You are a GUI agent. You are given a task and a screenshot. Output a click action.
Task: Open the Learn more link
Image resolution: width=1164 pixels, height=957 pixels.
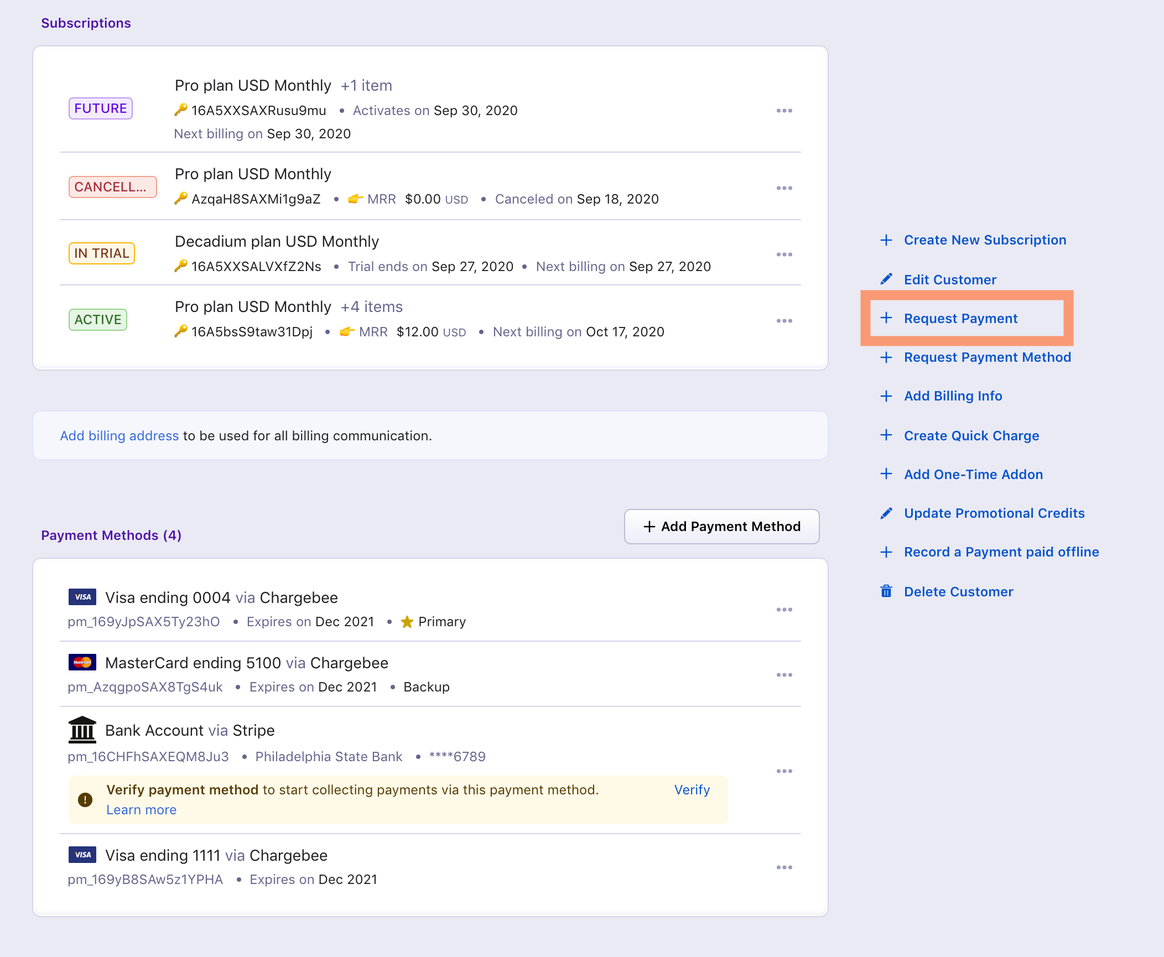(141, 810)
